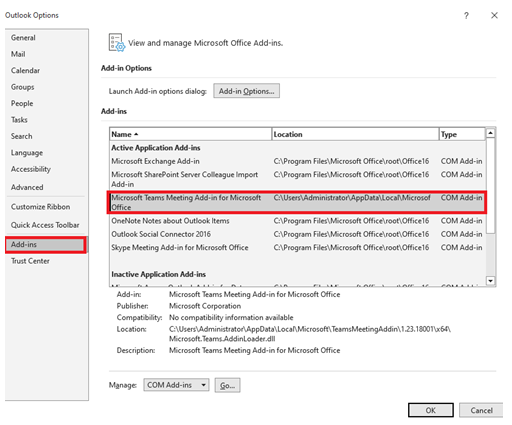Select the Add-ins category
Viewport: 512px width, 425px height.
pyautogui.click(x=45, y=245)
